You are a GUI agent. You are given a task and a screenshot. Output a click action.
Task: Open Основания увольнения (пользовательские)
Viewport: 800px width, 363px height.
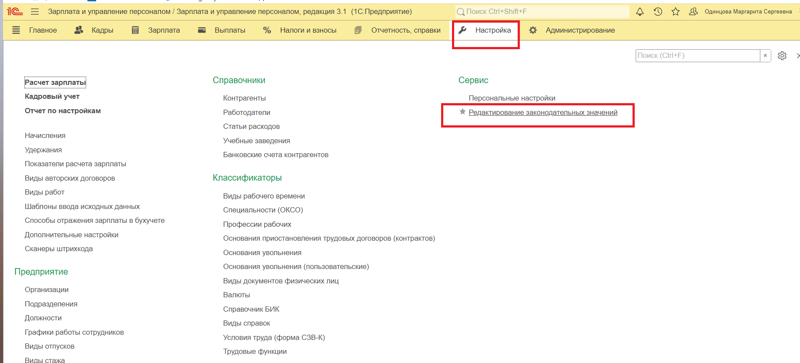click(296, 267)
